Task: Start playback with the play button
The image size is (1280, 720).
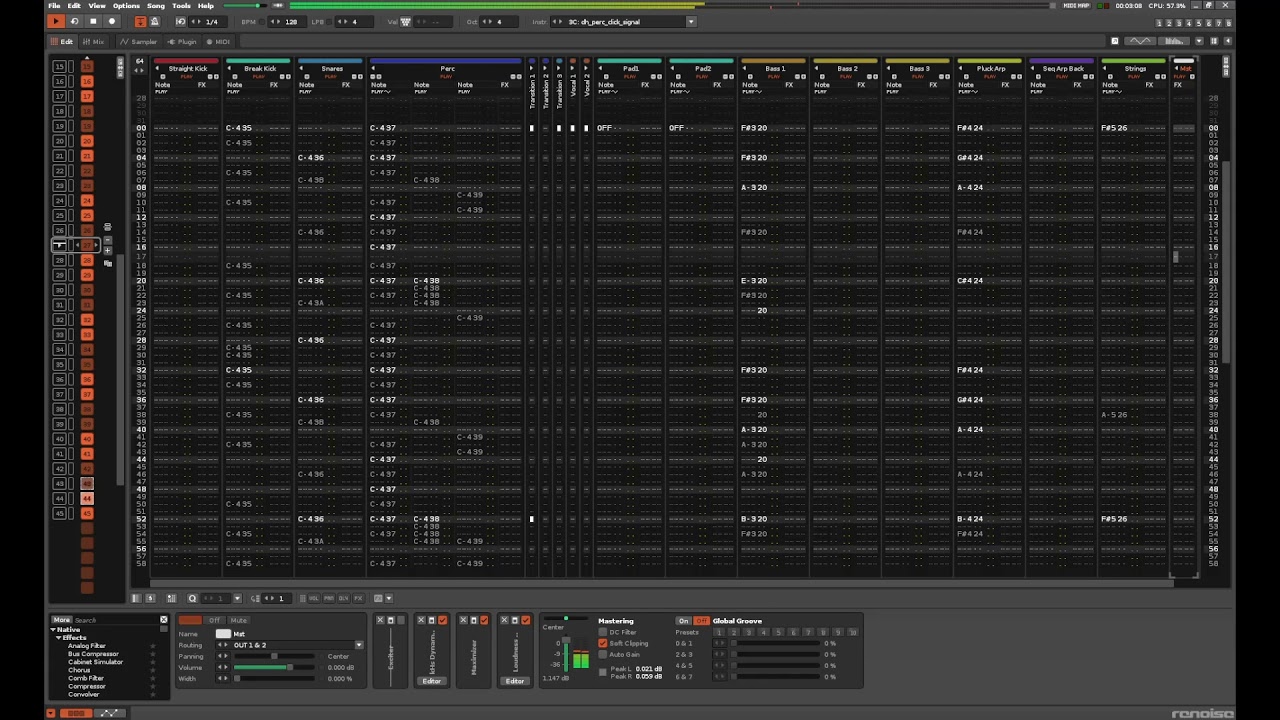Action: pos(56,21)
